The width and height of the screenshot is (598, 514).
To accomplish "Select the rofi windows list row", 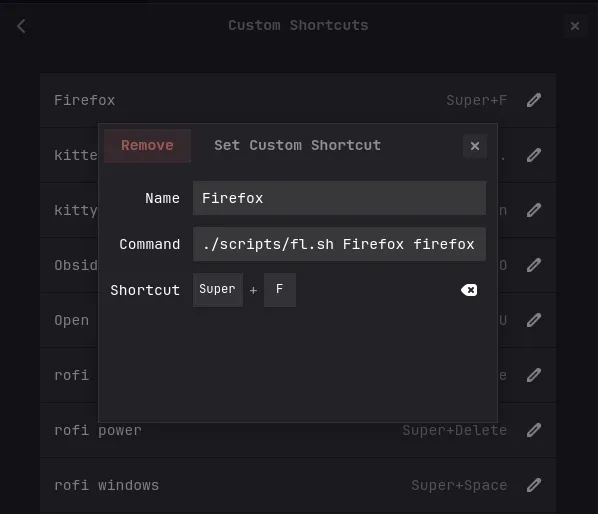I will pyautogui.click(x=298, y=485).
